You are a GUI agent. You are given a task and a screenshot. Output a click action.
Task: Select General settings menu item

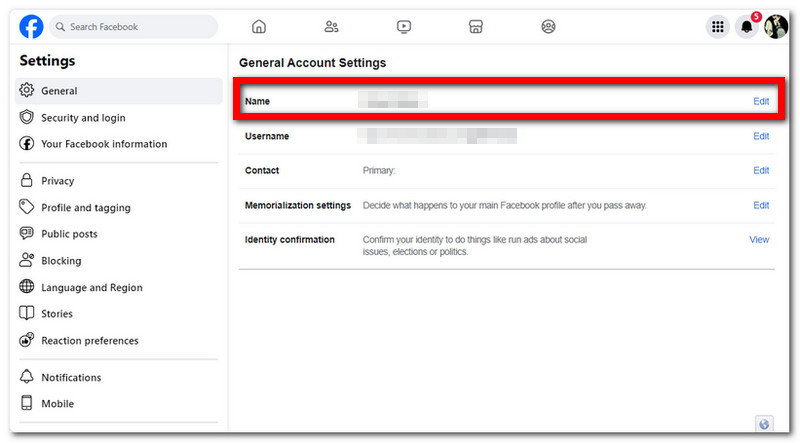[x=119, y=91]
